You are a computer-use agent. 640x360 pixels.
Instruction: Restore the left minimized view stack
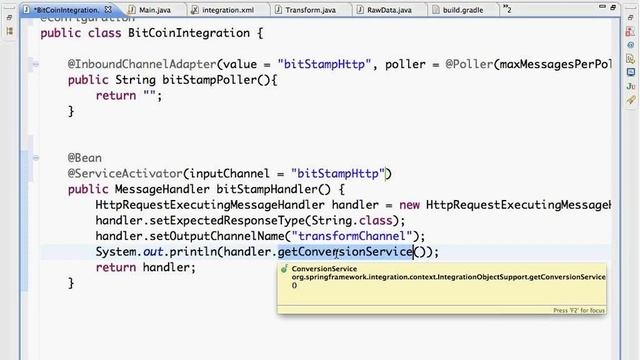point(9,18)
